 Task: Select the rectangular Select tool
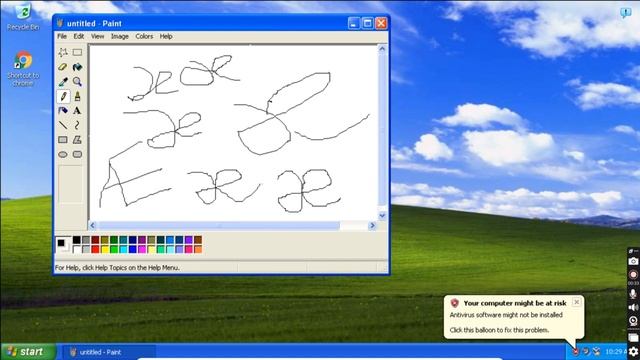(77, 52)
